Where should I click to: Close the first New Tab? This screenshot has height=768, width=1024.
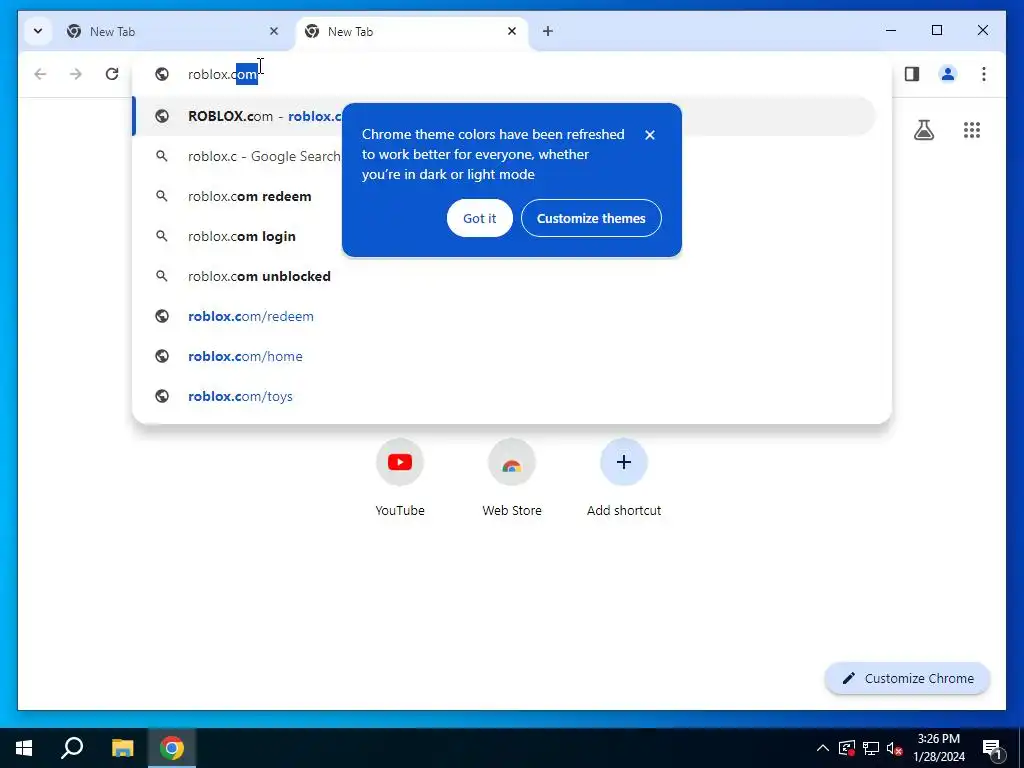pyautogui.click(x=274, y=31)
